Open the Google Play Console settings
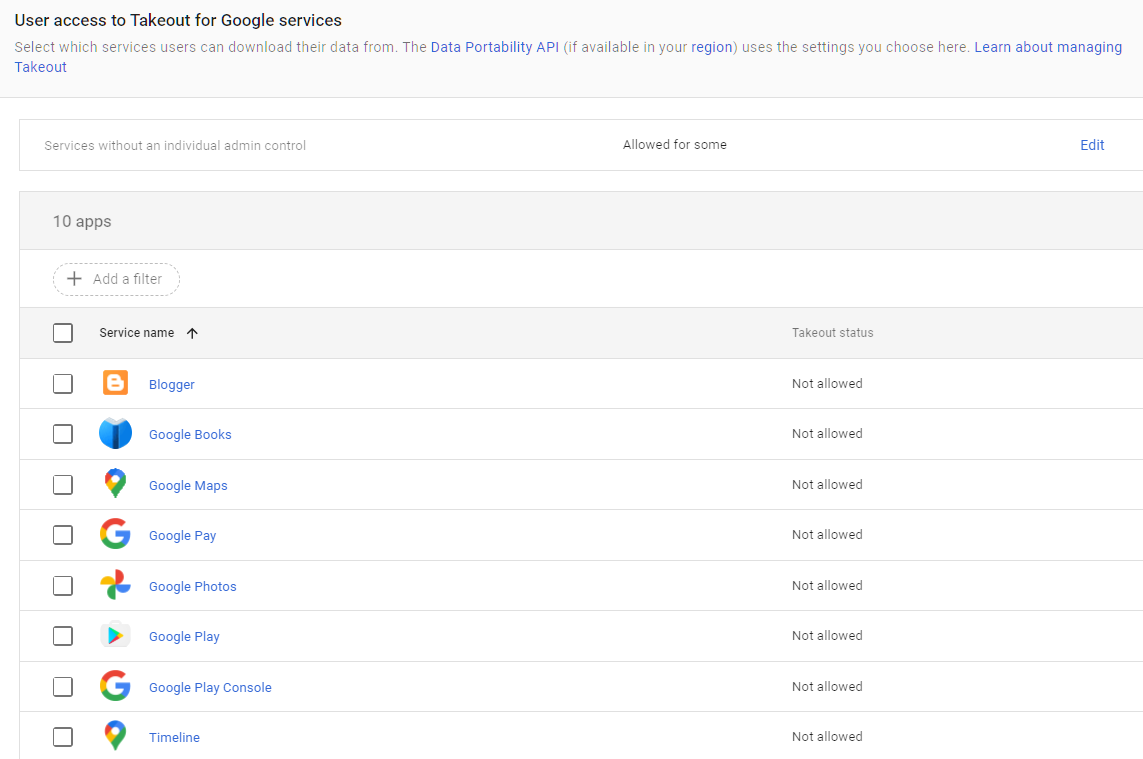The height and width of the screenshot is (759, 1143). (210, 687)
